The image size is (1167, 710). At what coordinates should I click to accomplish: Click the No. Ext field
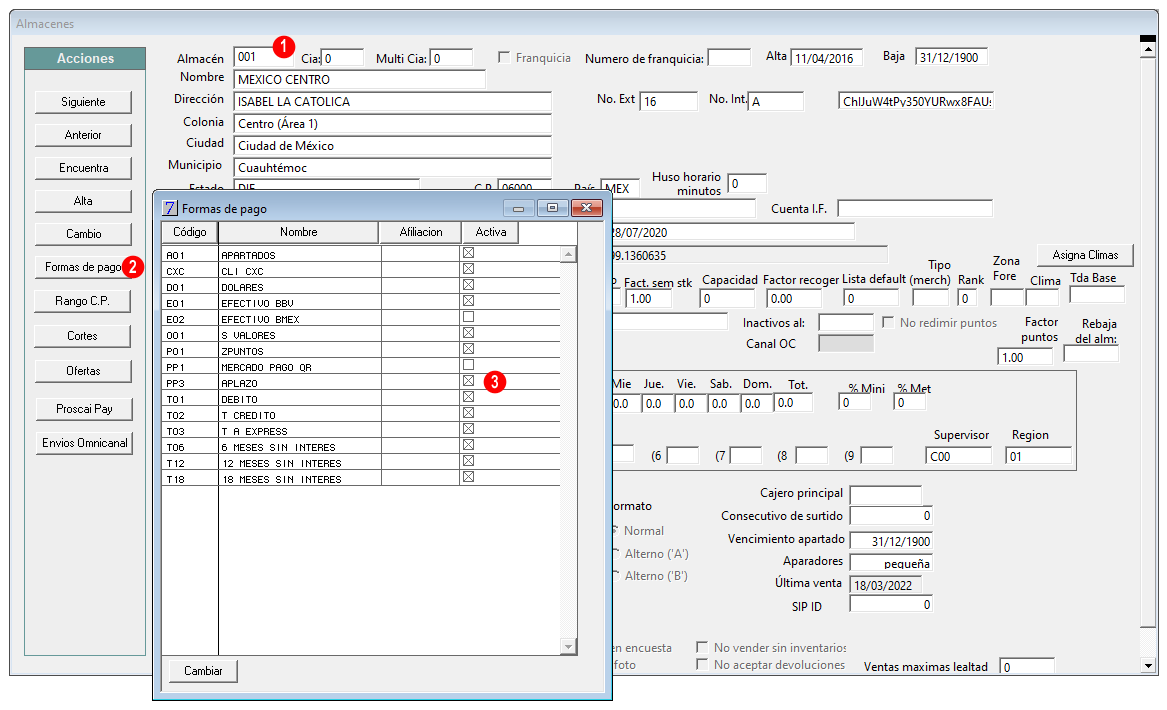(669, 101)
